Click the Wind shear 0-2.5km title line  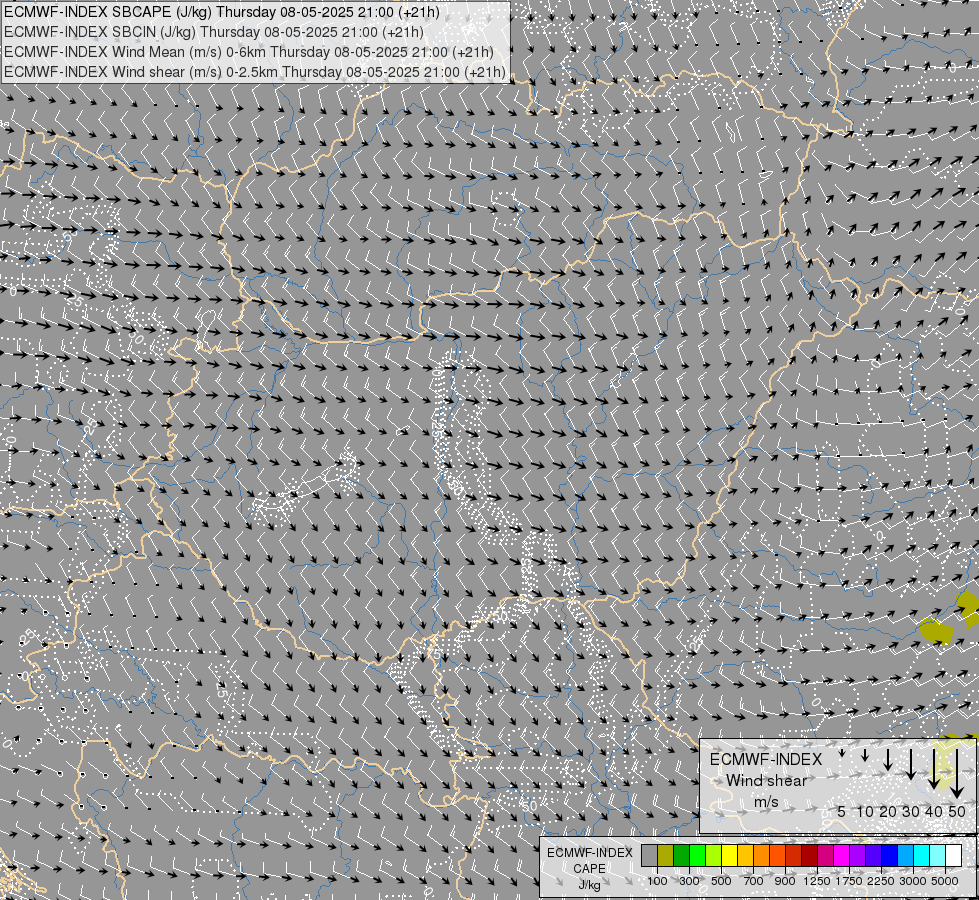[255, 72]
